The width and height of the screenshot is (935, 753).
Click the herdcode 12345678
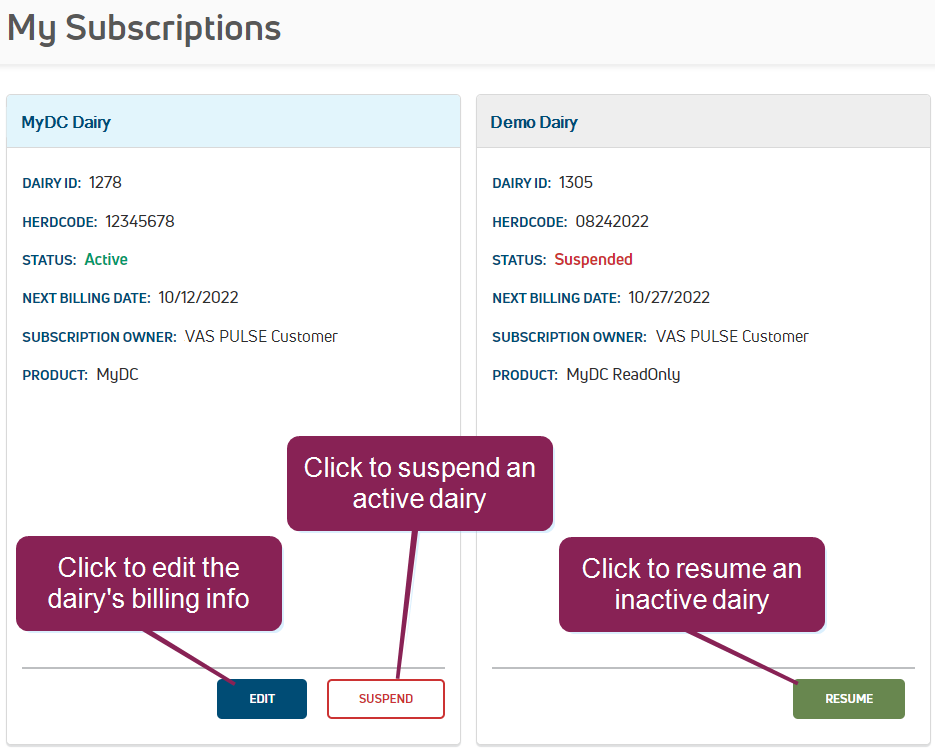coord(139,221)
